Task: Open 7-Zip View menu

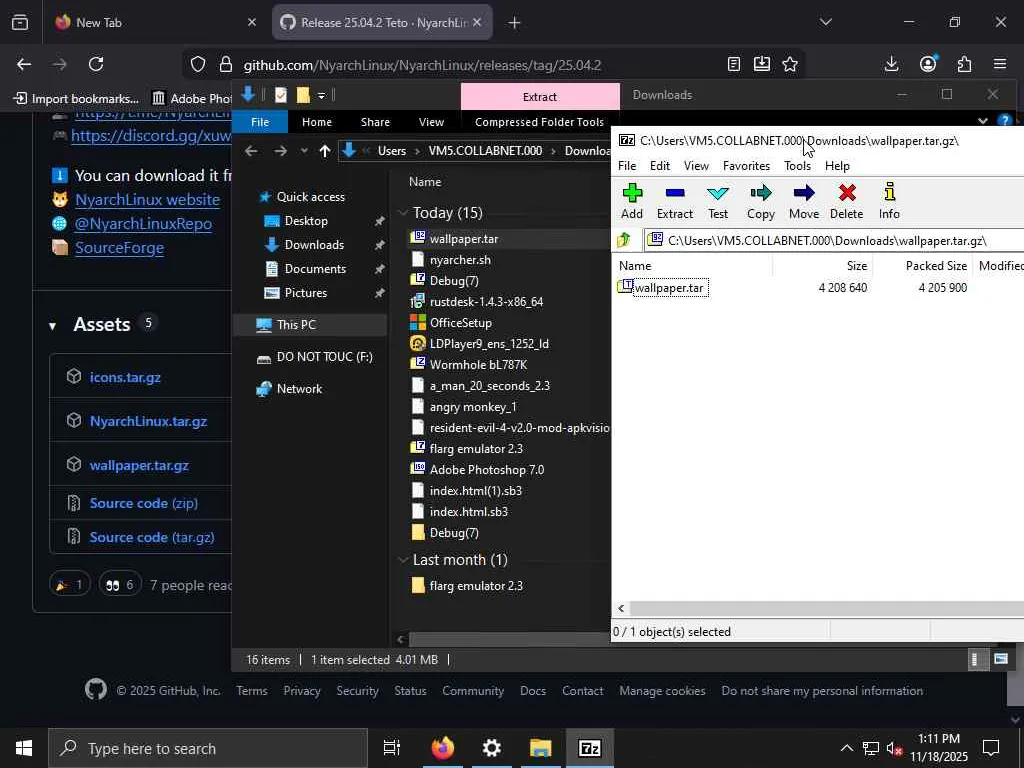Action: (696, 166)
